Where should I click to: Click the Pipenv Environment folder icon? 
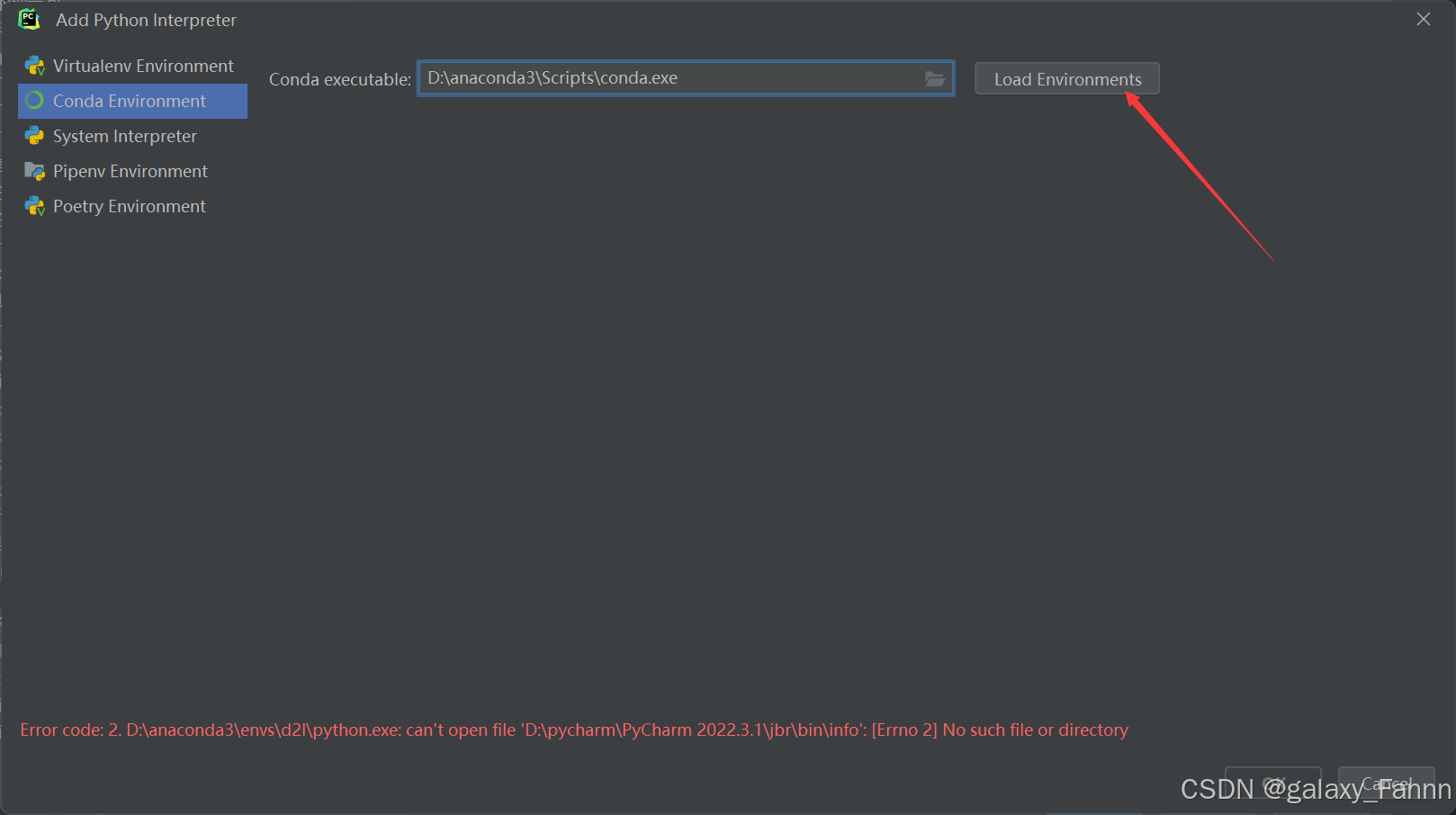click(35, 171)
